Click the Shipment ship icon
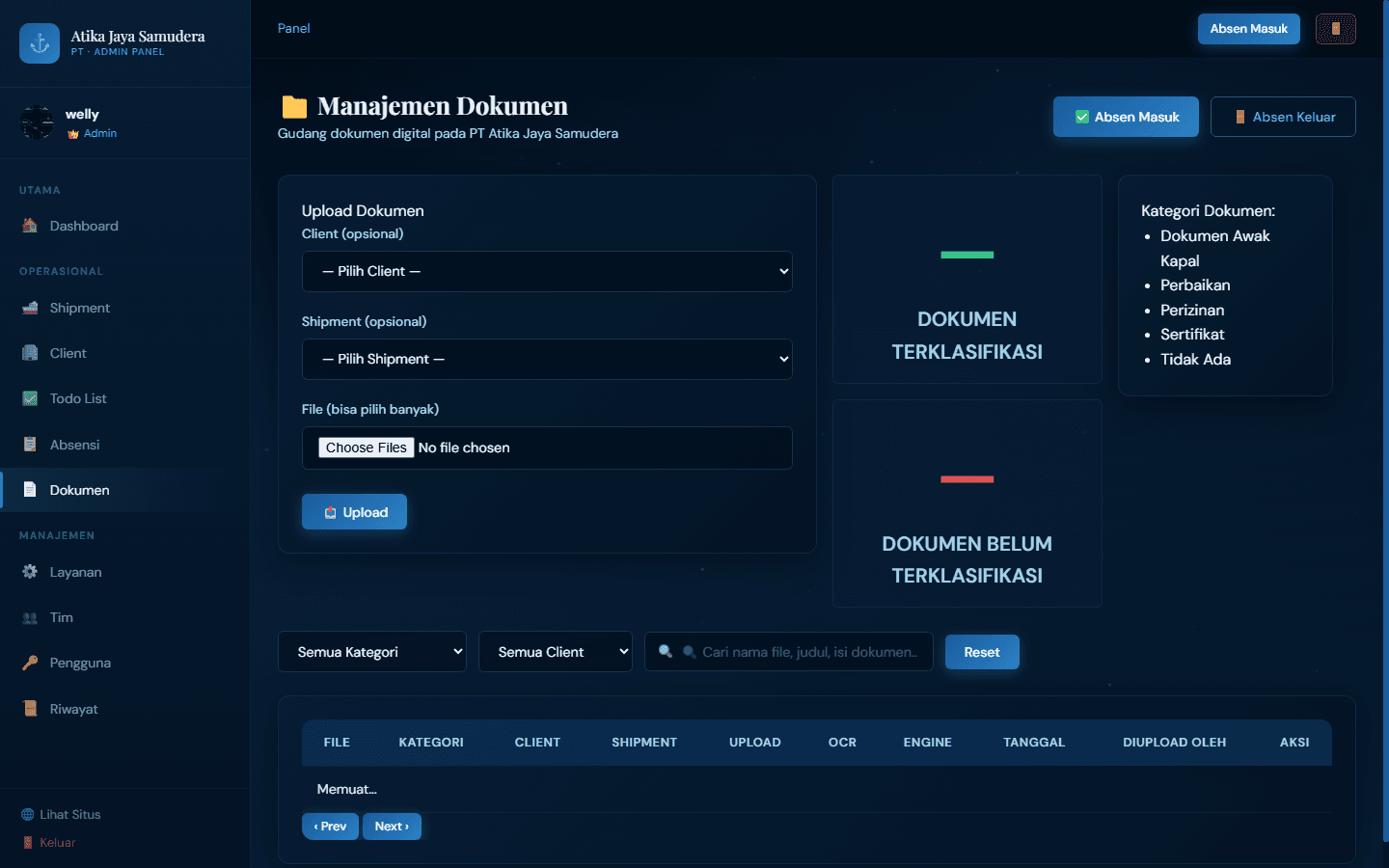Image resolution: width=1389 pixels, height=868 pixels. [x=30, y=308]
